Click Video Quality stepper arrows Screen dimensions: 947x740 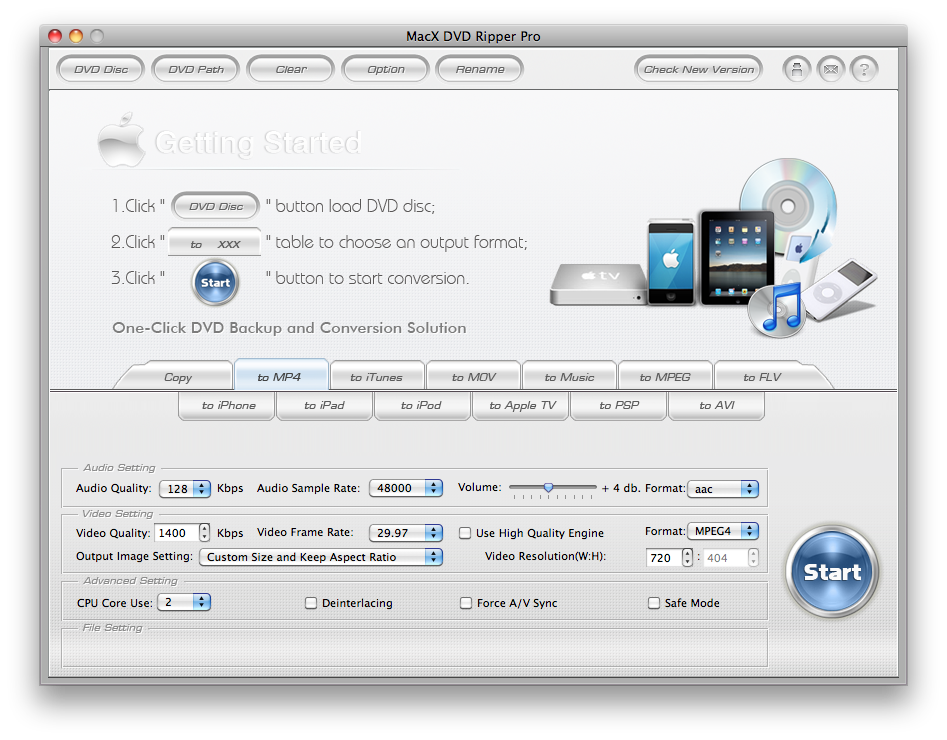click(x=204, y=532)
